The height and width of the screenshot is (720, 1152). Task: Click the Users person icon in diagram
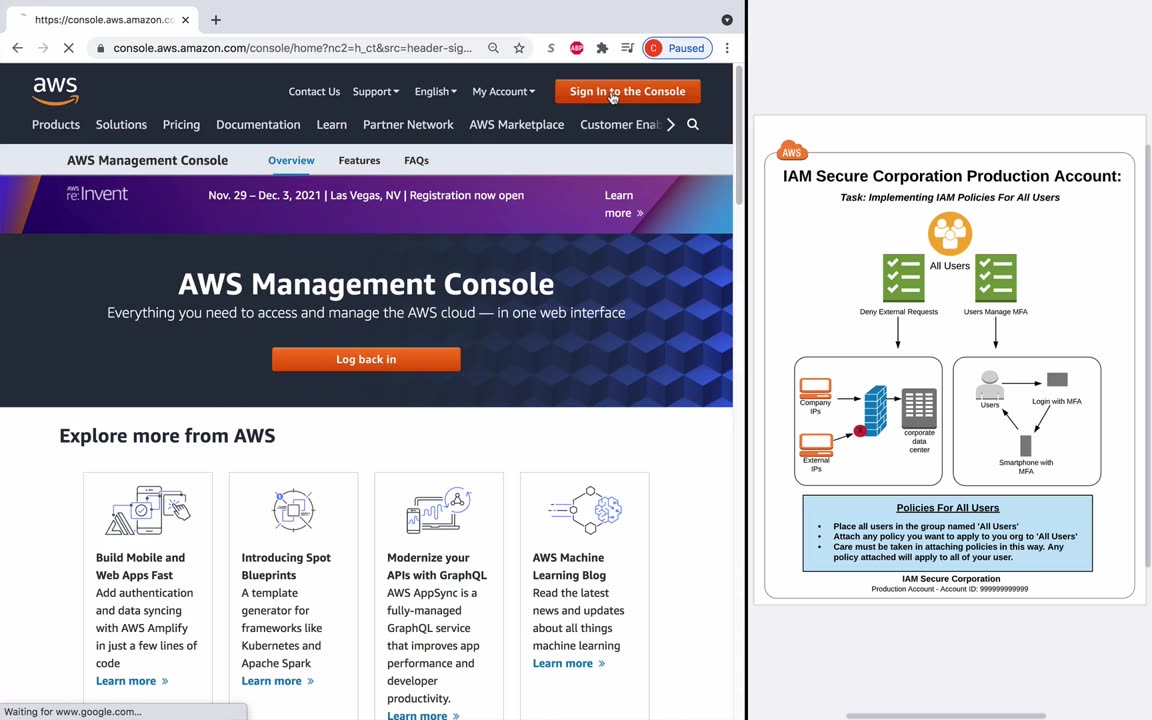point(990,386)
